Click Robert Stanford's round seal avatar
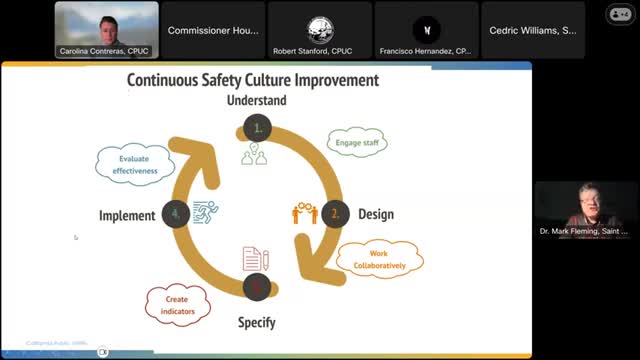The image size is (640, 360). coord(320,30)
